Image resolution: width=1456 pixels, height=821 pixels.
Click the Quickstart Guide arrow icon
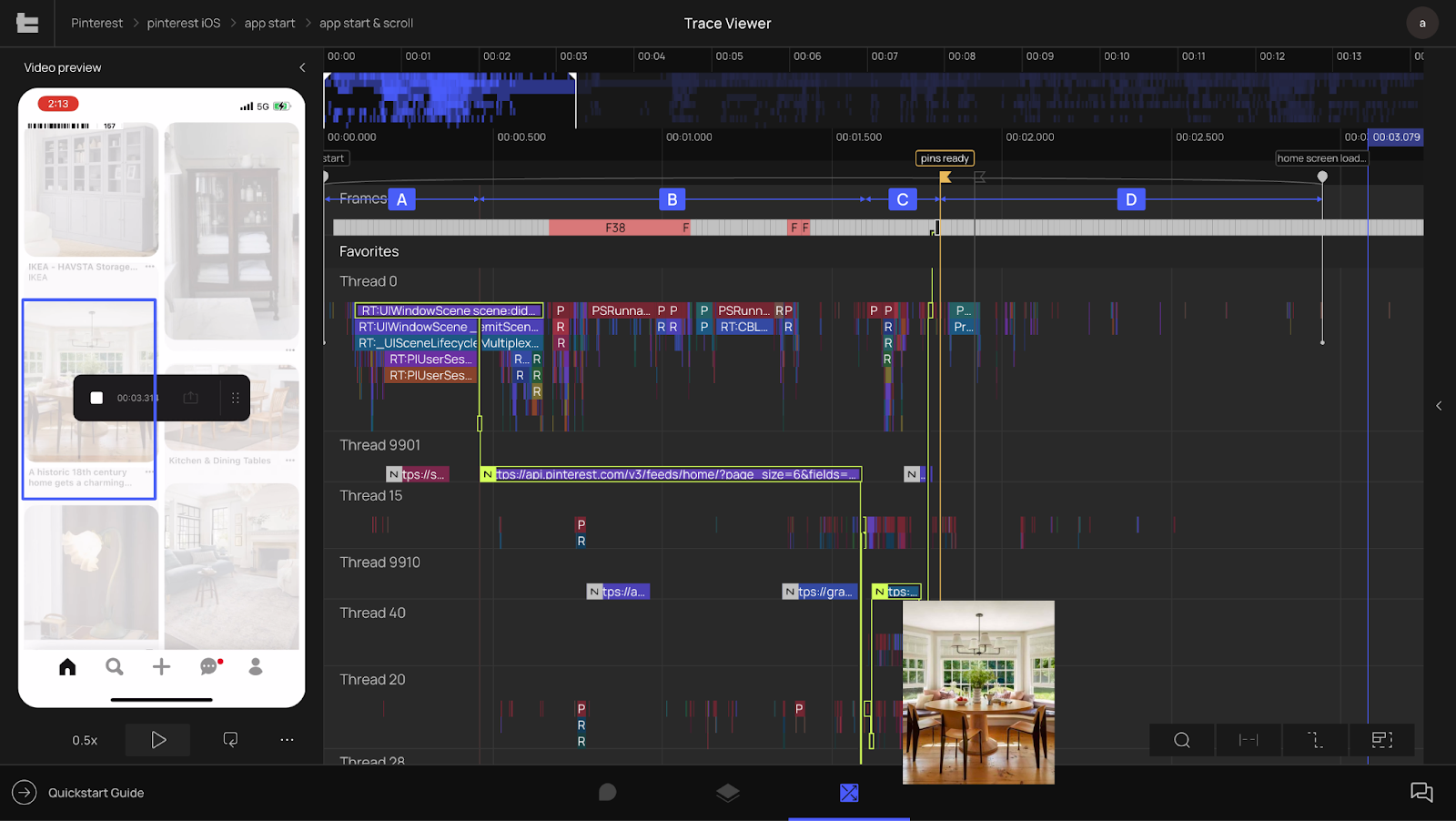[x=25, y=793]
